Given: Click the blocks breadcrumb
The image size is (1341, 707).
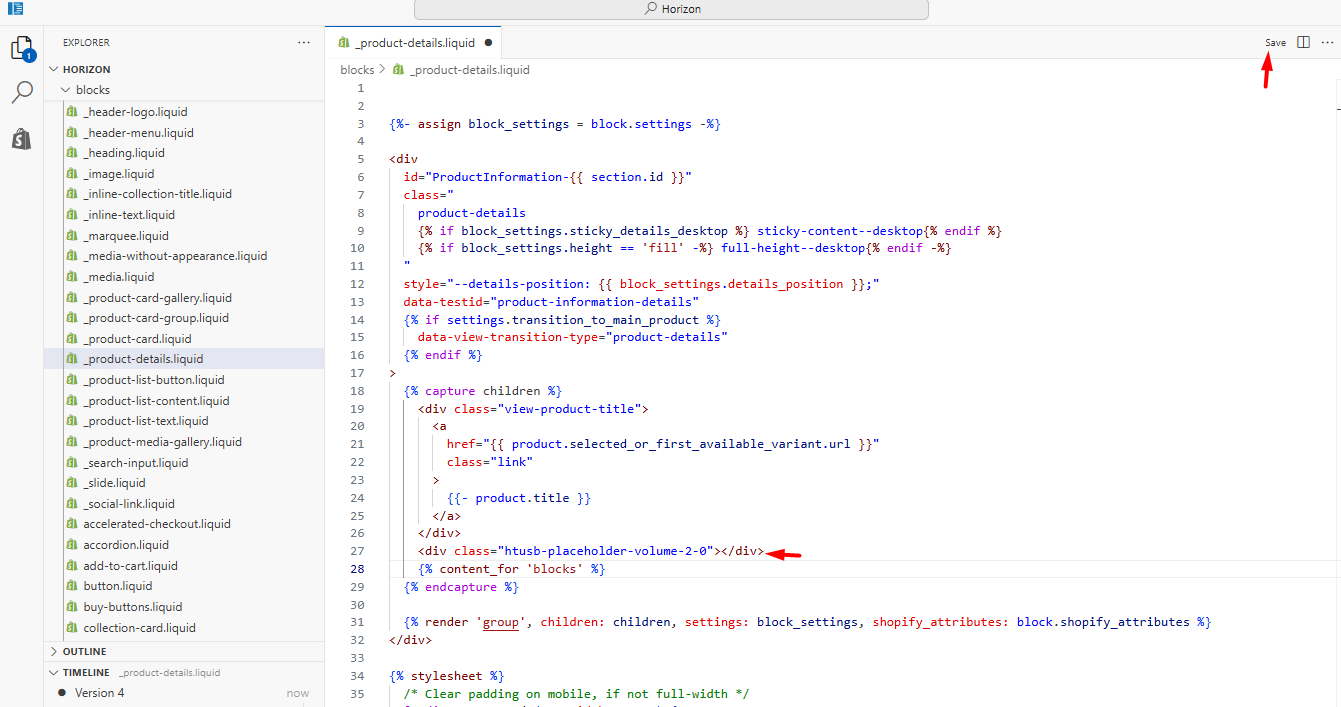Looking at the screenshot, I should (x=357, y=70).
